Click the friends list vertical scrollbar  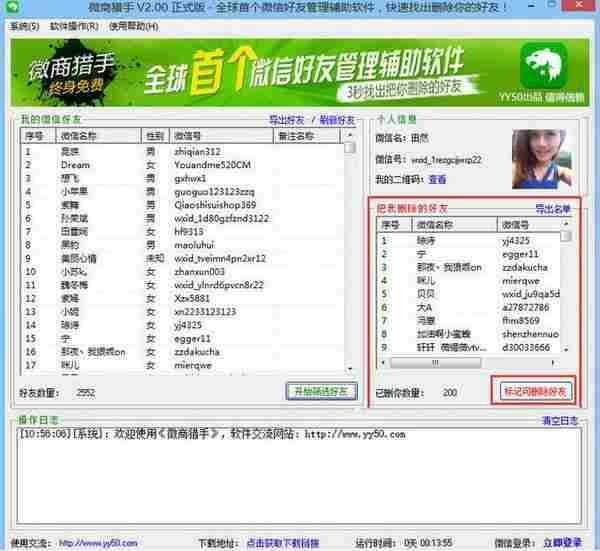click(x=350, y=260)
